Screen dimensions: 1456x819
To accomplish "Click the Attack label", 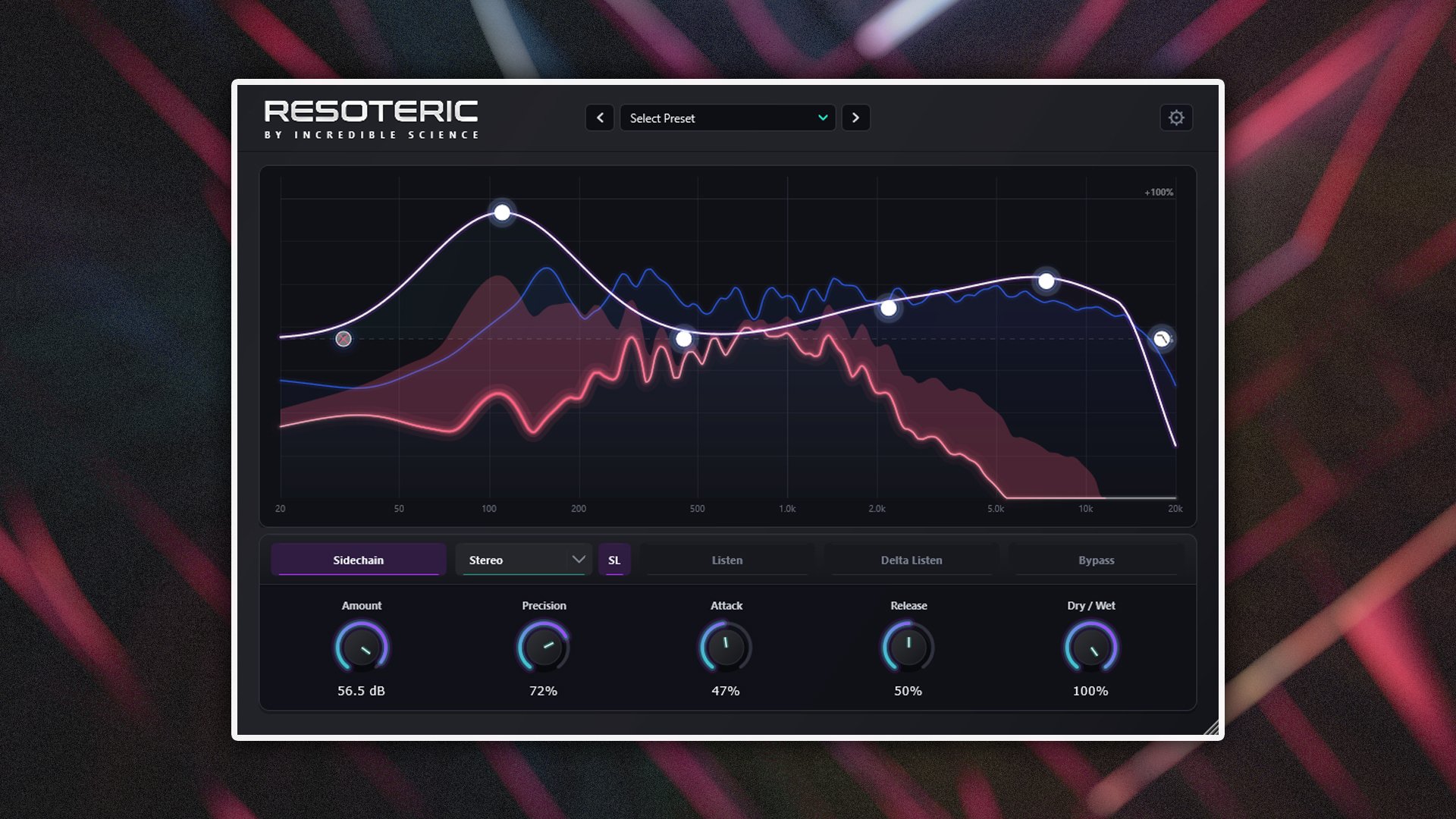I will (x=726, y=606).
